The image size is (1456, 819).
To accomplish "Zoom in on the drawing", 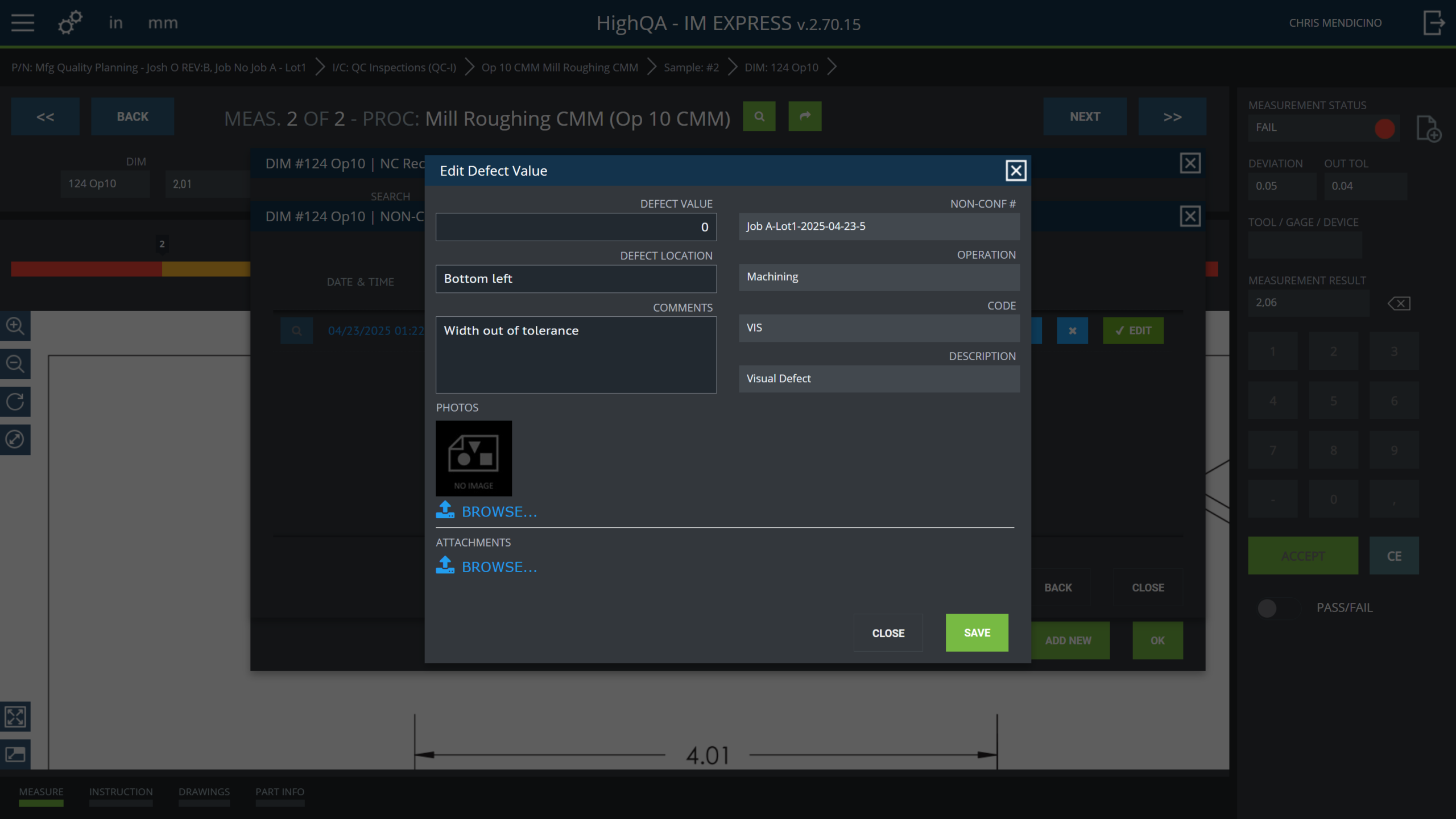I will [x=15, y=326].
